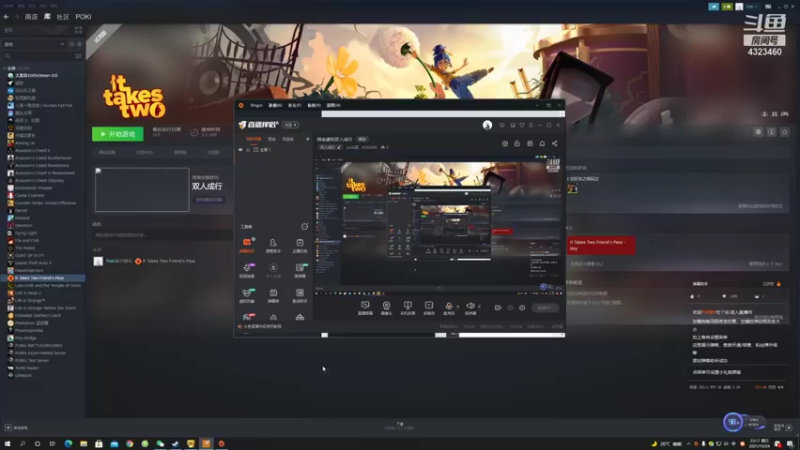
Task: Toggle eye visibility of 全屏1 source
Action: tap(240, 150)
